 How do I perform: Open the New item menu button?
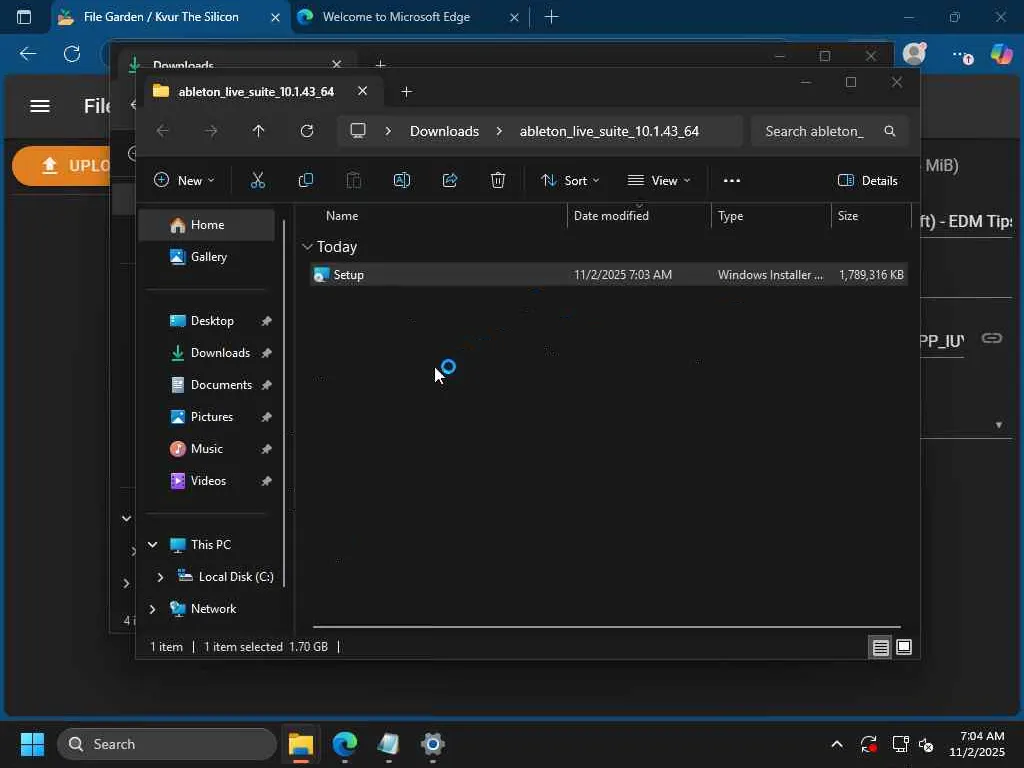(184, 180)
